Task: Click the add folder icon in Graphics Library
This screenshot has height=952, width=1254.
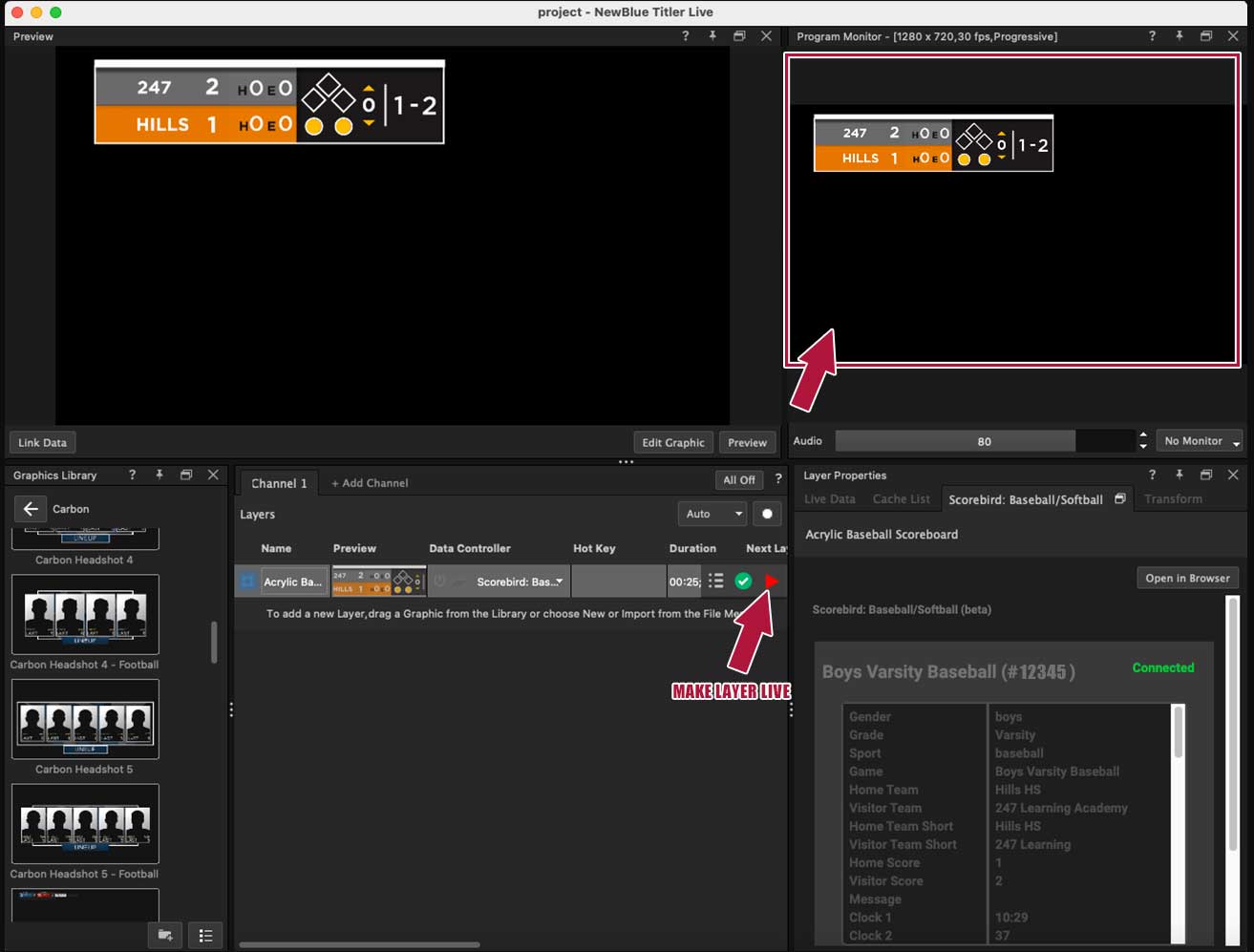Action: 165,936
